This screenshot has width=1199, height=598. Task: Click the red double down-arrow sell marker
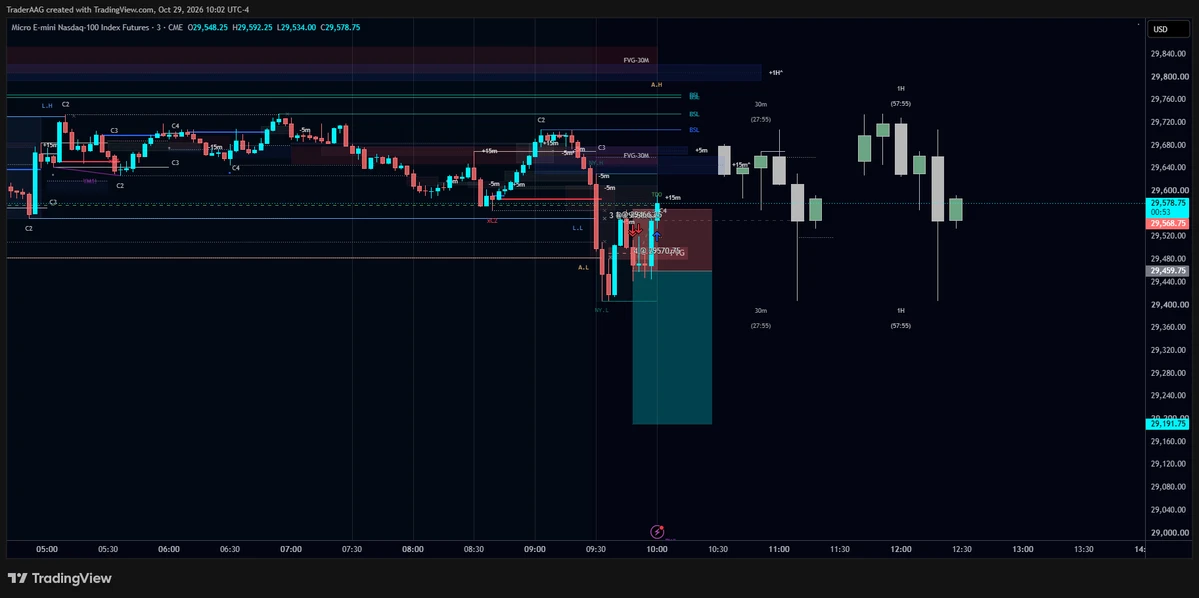click(x=635, y=229)
